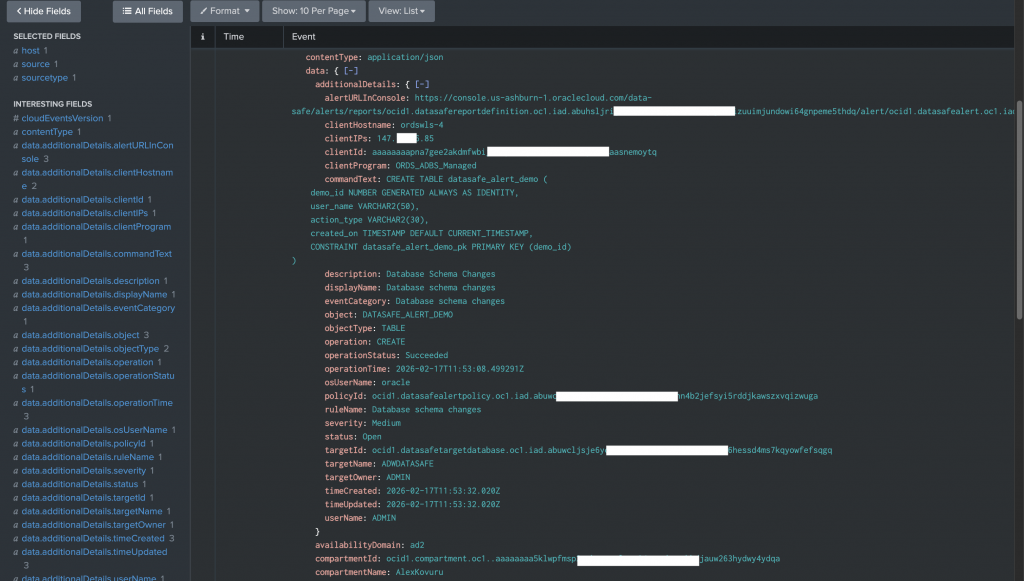The image size is (1024, 581).
Task: Click the Hide Fields button
Action: point(43,11)
